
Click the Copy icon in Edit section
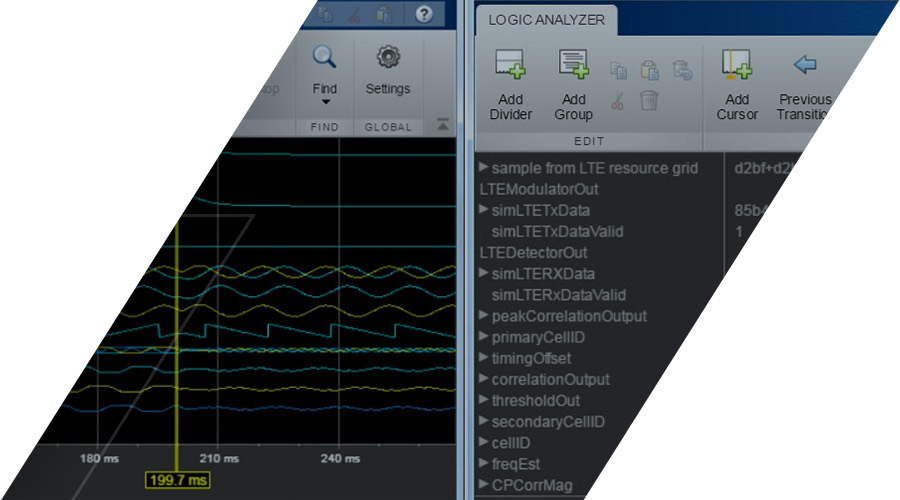click(x=618, y=70)
